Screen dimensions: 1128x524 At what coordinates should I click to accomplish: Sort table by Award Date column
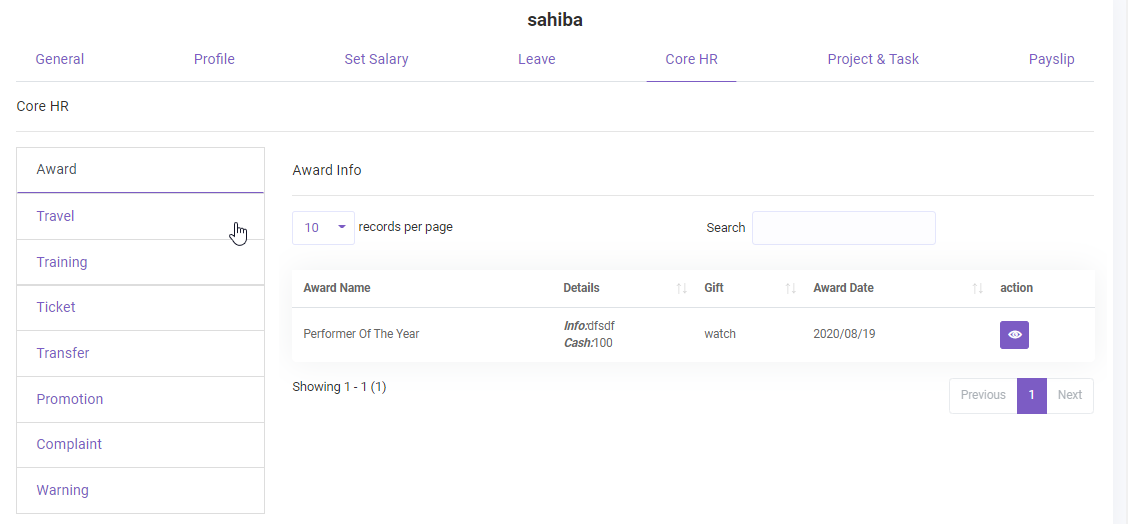point(977,288)
